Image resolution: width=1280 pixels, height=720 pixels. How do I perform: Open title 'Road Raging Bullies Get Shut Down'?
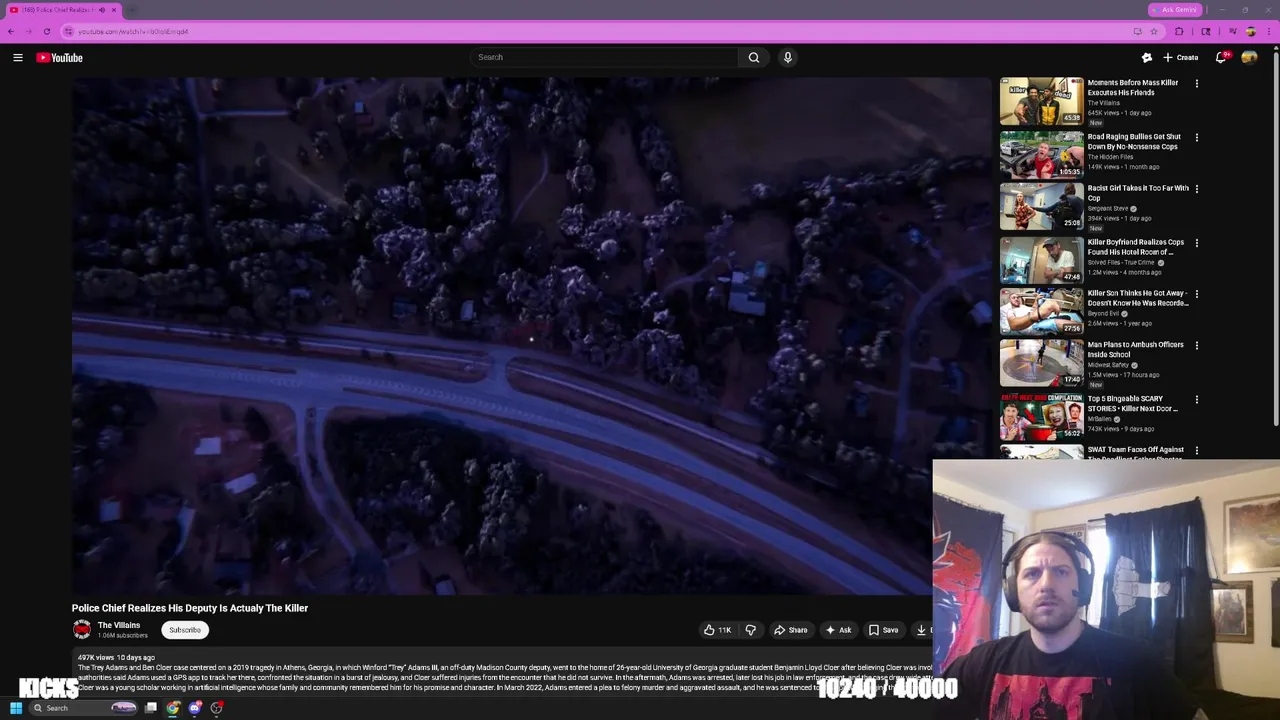(1135, 142)
